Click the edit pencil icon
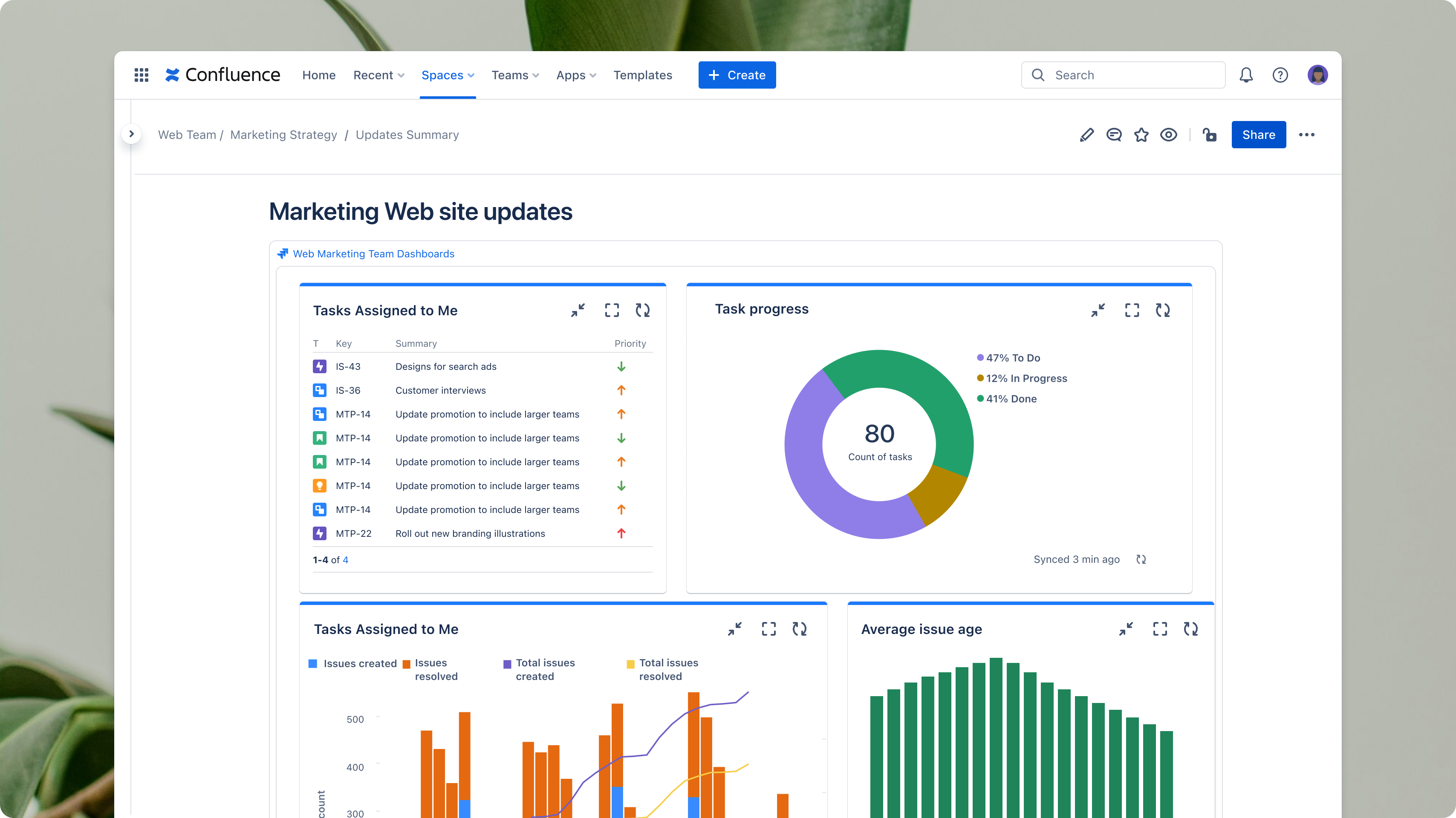This screenshot has height=818, width=1456. [x=1086, y=135]
